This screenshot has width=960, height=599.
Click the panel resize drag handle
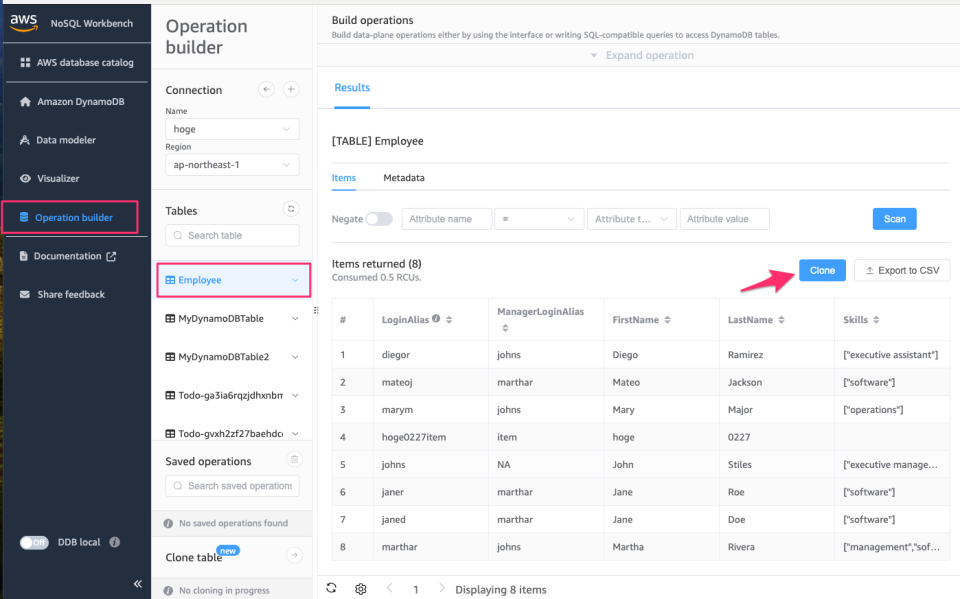click(x=316, y=311)
